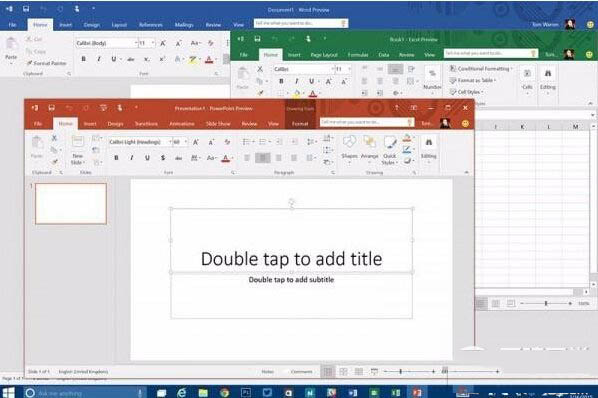The height and width of the screenshot is (398, 598).
Task: Click Italic in the PowerPoint ribbon
Action: [132, 157]
